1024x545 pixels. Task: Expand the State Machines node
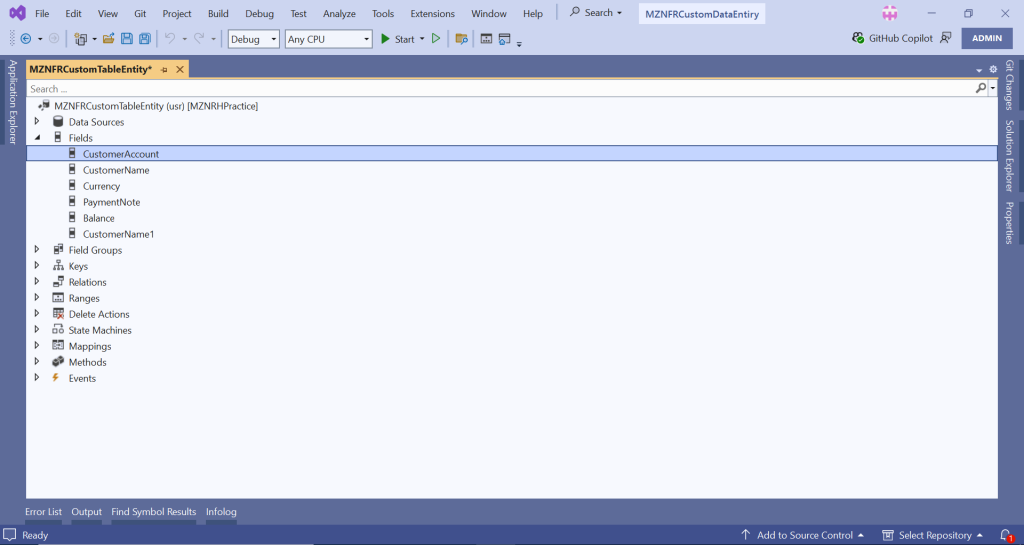tap(37, 330)
